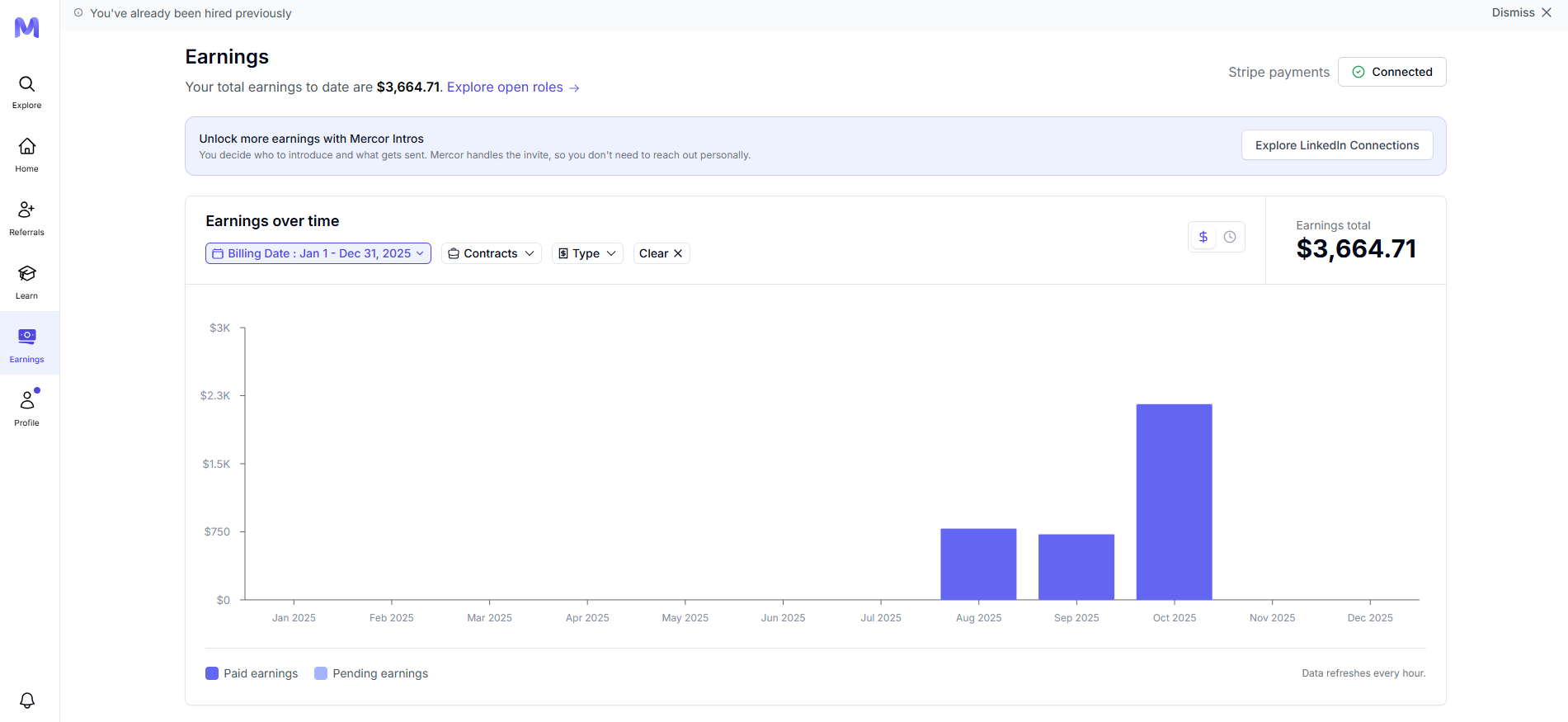This screenshot has height=722, width=1568.
Task: Go to Home in sidebar
Action: pos(27,155)
